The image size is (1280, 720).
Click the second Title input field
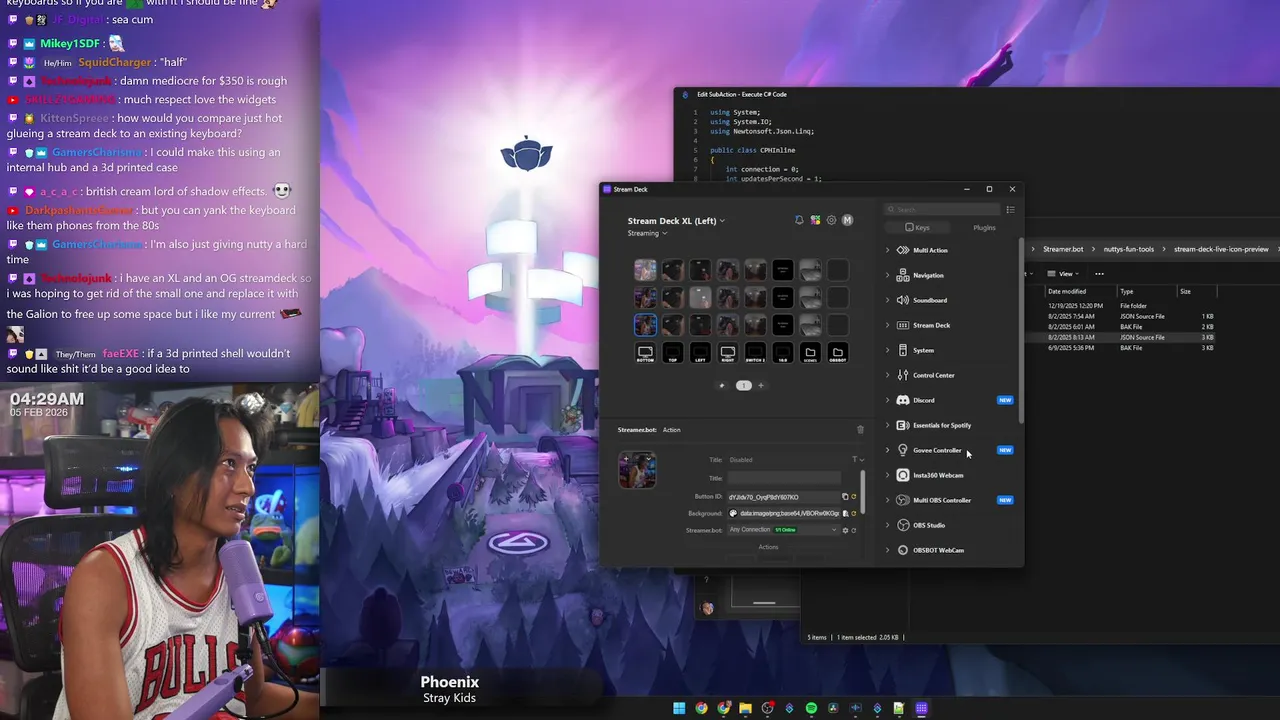pyautogui.click(x=784, y=478)
